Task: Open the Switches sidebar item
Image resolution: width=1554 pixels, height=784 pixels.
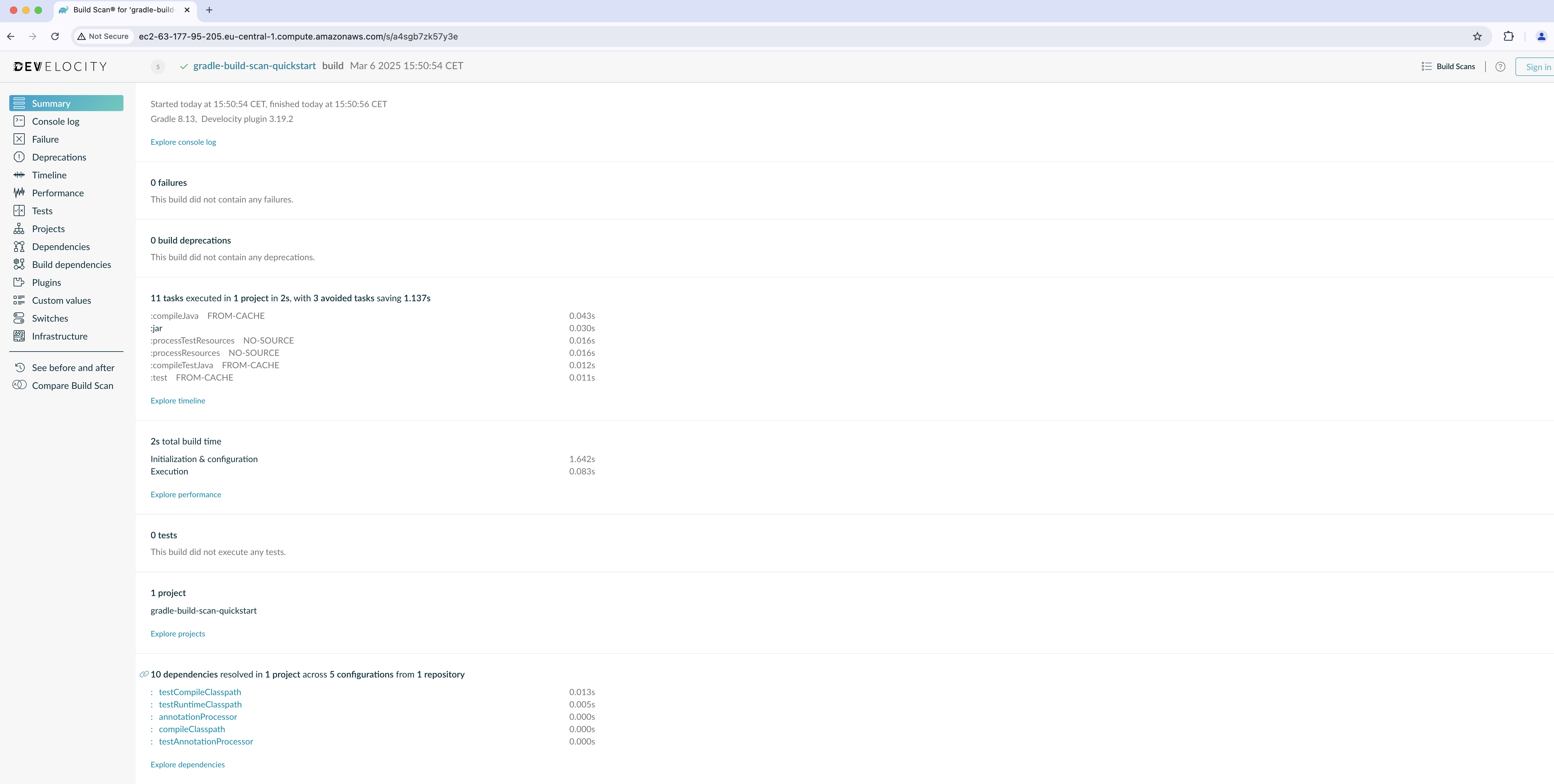Action: (x=49, y=319)
